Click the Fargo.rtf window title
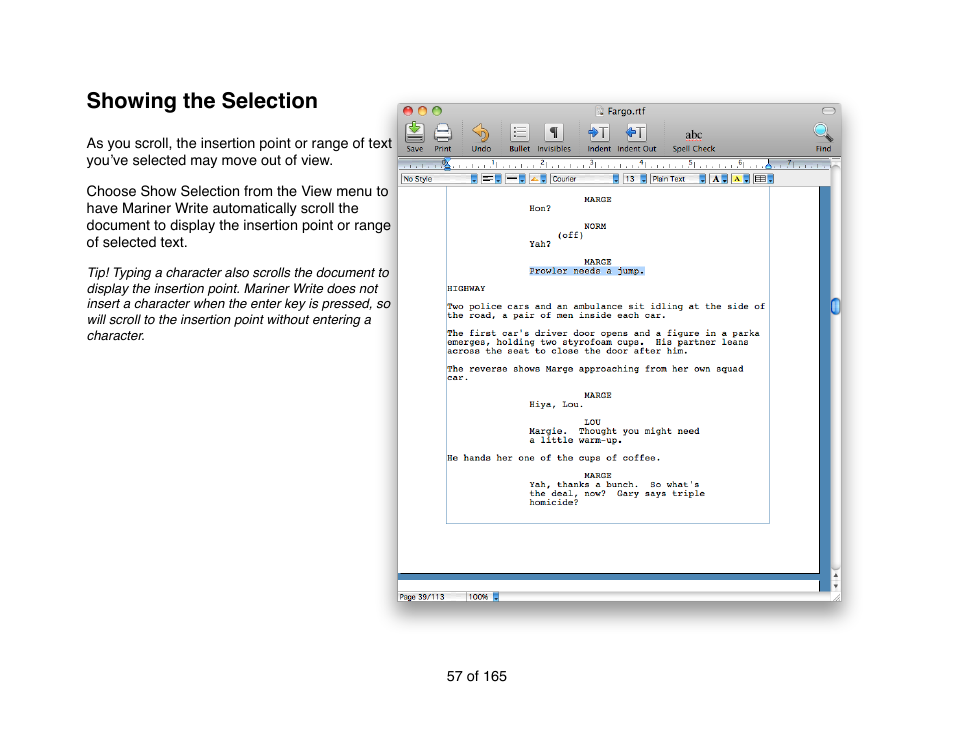The height and width of the screenshot is (738, 954). coord(626,111)
